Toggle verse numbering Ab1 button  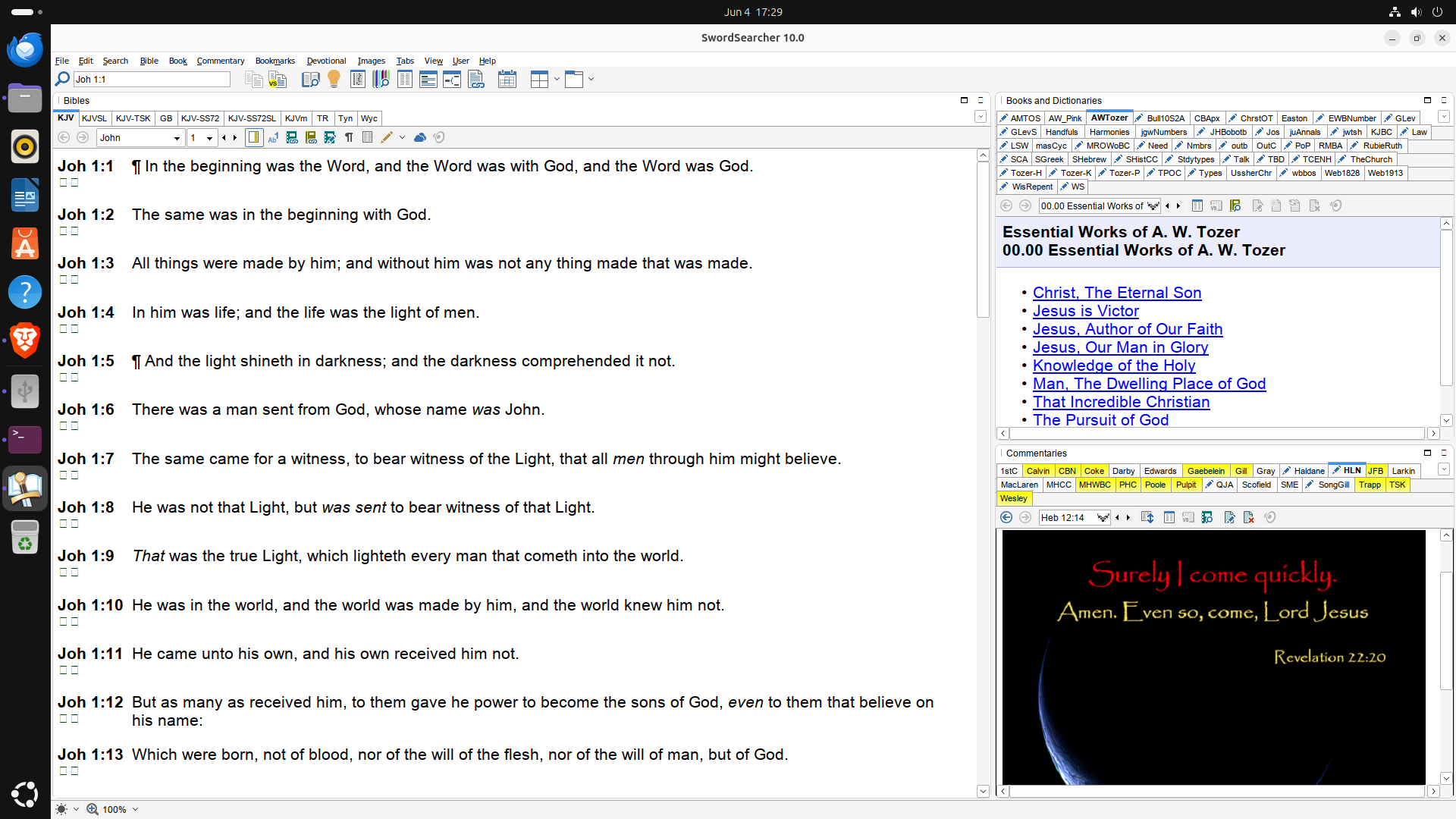(273, 137)
